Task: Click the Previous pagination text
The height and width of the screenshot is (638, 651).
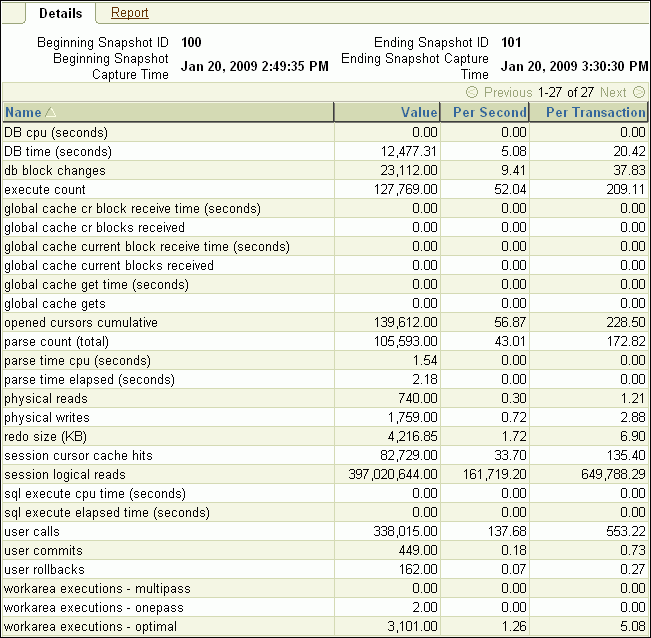Action: pyautogui.click(x=508, y=92)
